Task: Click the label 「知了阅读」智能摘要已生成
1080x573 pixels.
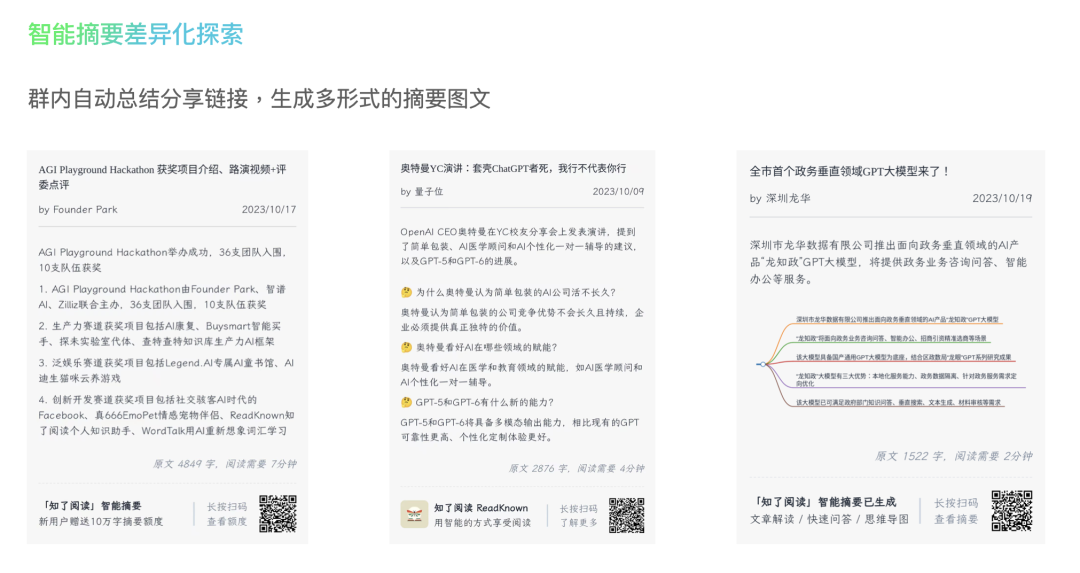Action: point(823,502)
